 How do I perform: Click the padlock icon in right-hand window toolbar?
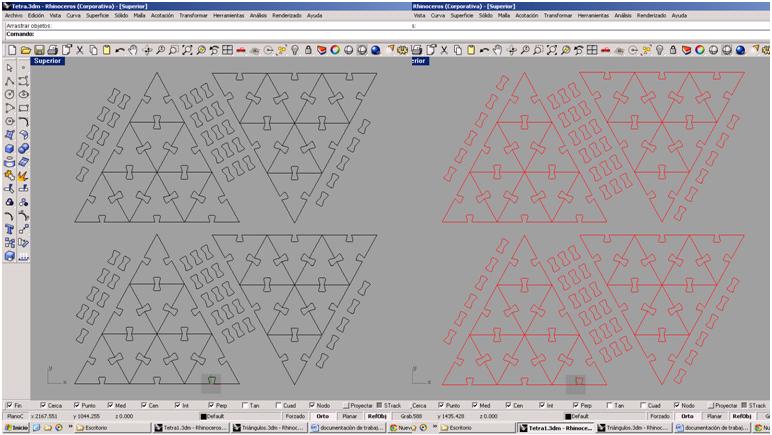(673, 50)
